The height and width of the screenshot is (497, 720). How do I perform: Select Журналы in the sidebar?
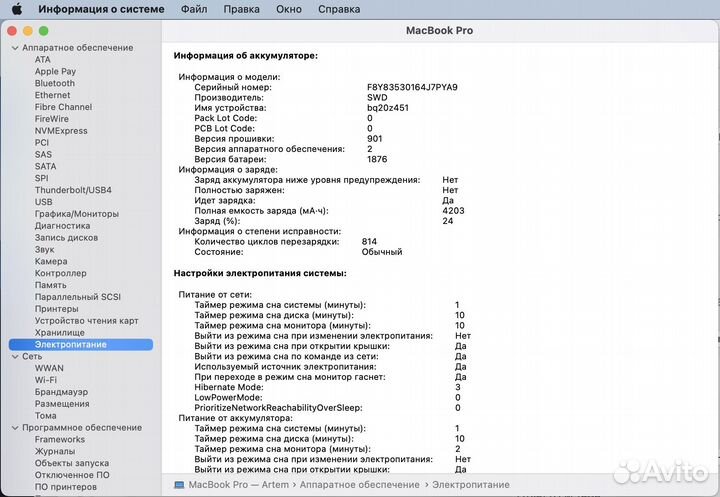tap(55, 452)
